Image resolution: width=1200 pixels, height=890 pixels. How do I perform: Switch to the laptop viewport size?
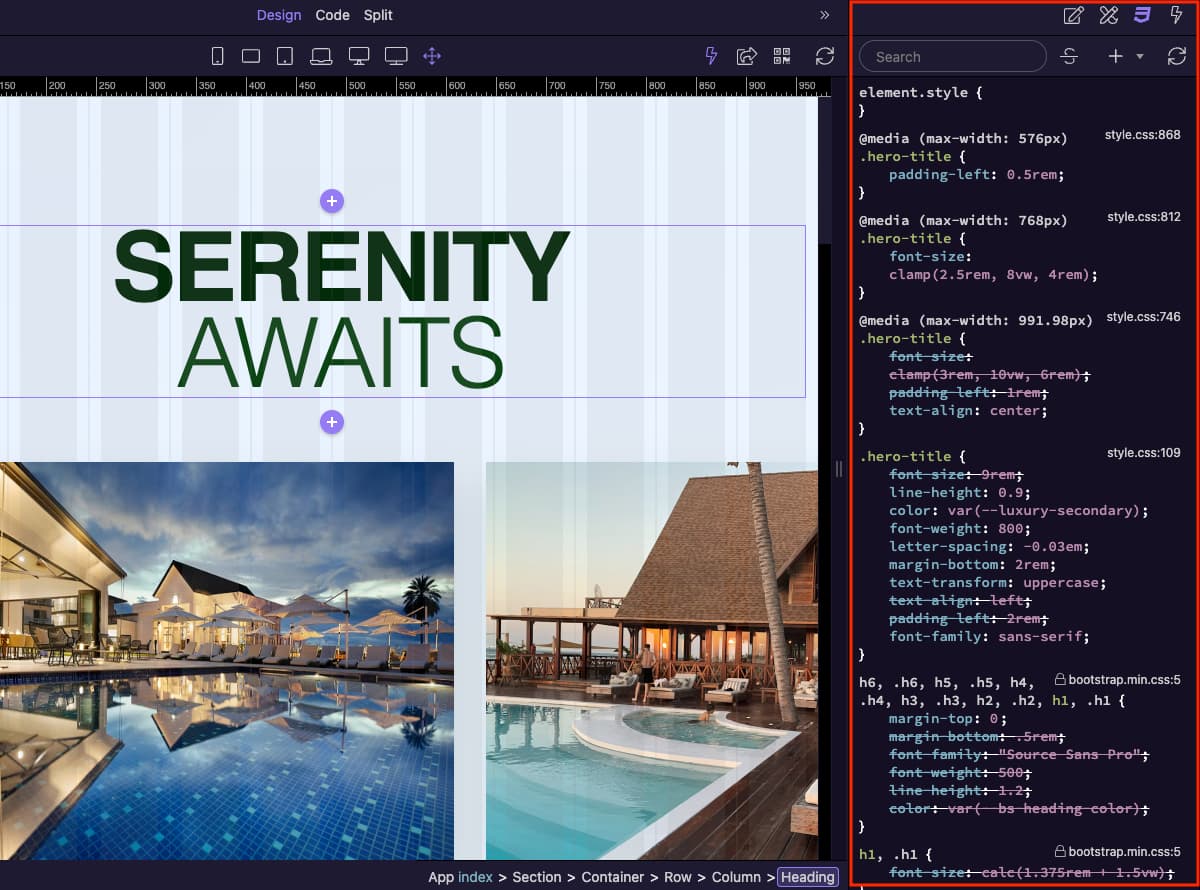(321, 56)
